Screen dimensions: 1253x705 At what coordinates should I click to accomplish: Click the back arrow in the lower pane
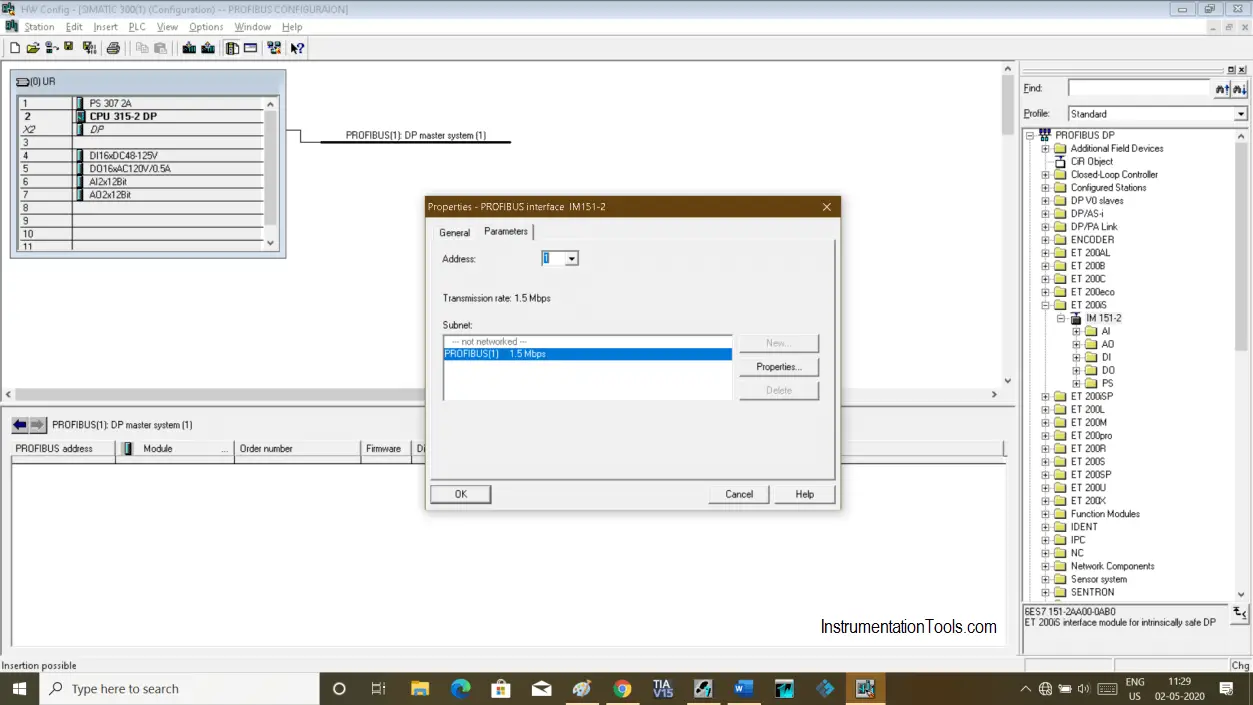pos(20,425)
